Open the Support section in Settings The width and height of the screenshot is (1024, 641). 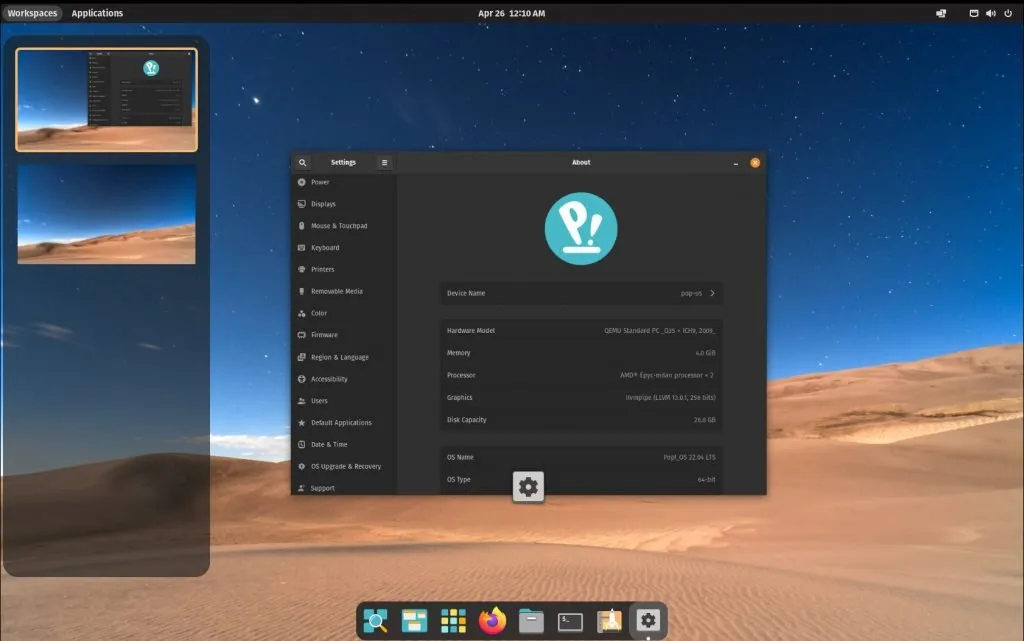(x=322, y=488)
